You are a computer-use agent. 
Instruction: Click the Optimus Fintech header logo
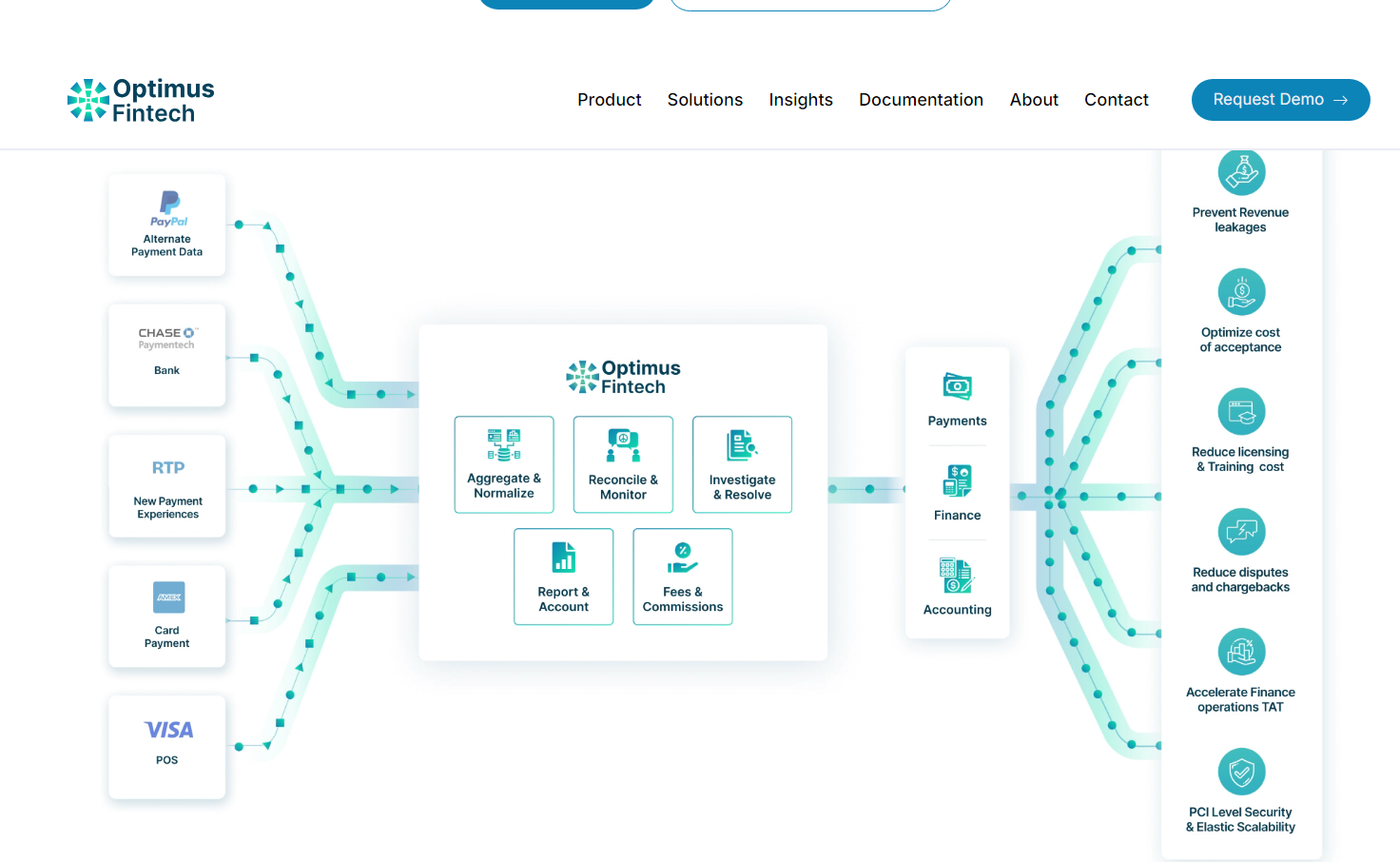pyautogui.click(x=141, y=101)
